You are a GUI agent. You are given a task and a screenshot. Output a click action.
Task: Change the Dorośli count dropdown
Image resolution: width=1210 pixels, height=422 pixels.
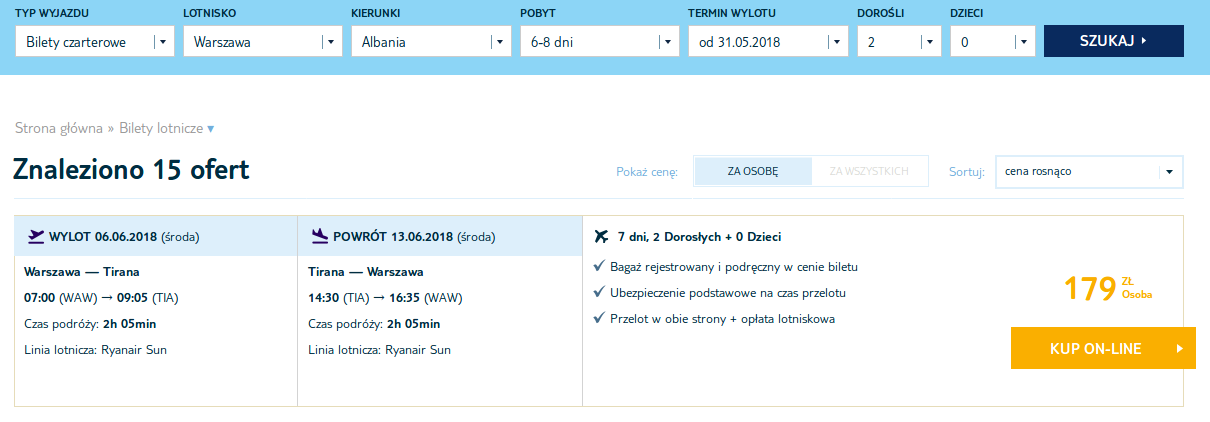(899, 42)
